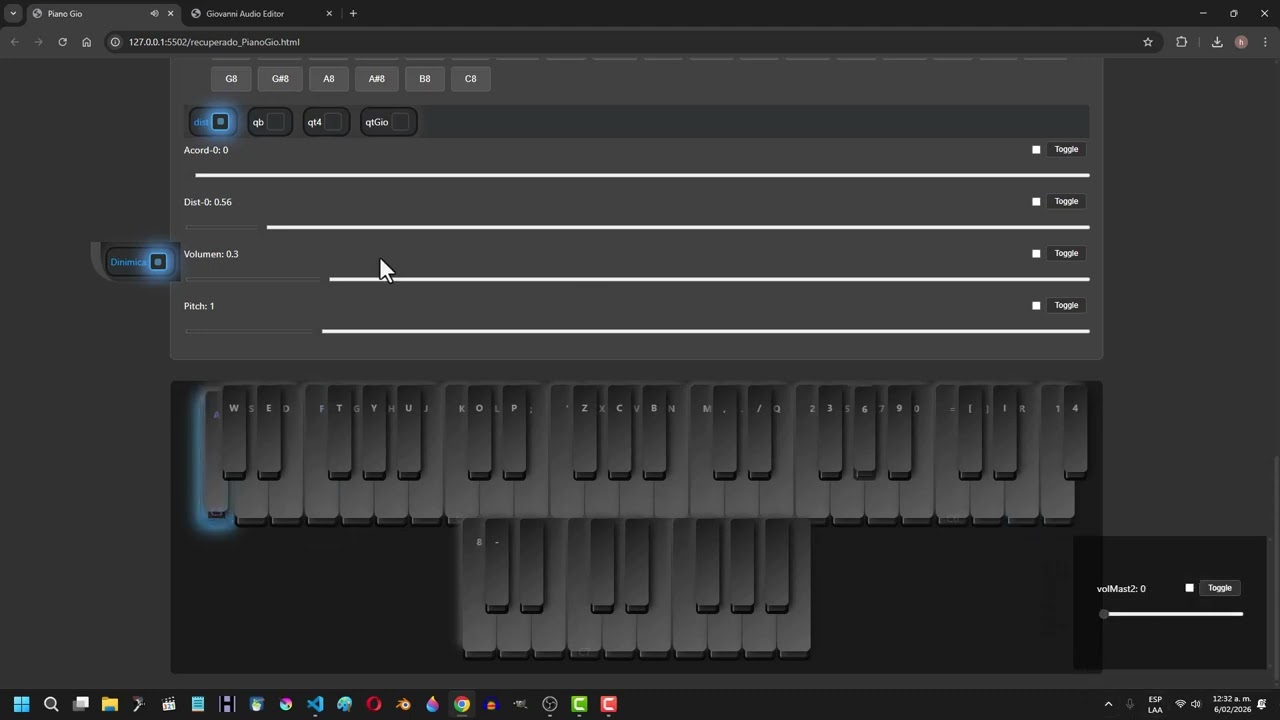Open the Wi-Fi network tray icon
Screen dimensions: 1280x720
[1180, 704]
